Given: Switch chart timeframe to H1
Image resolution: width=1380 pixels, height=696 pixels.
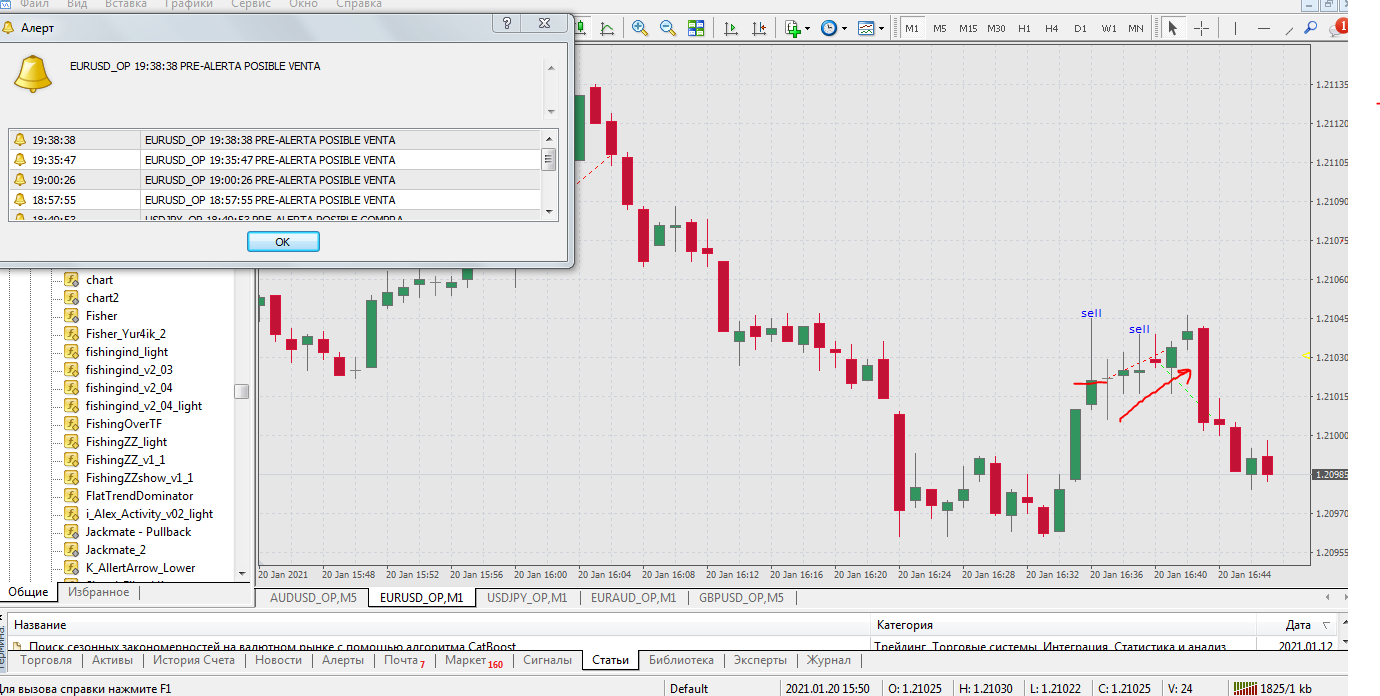Looking at the screenshot, I should point(1024,28).
